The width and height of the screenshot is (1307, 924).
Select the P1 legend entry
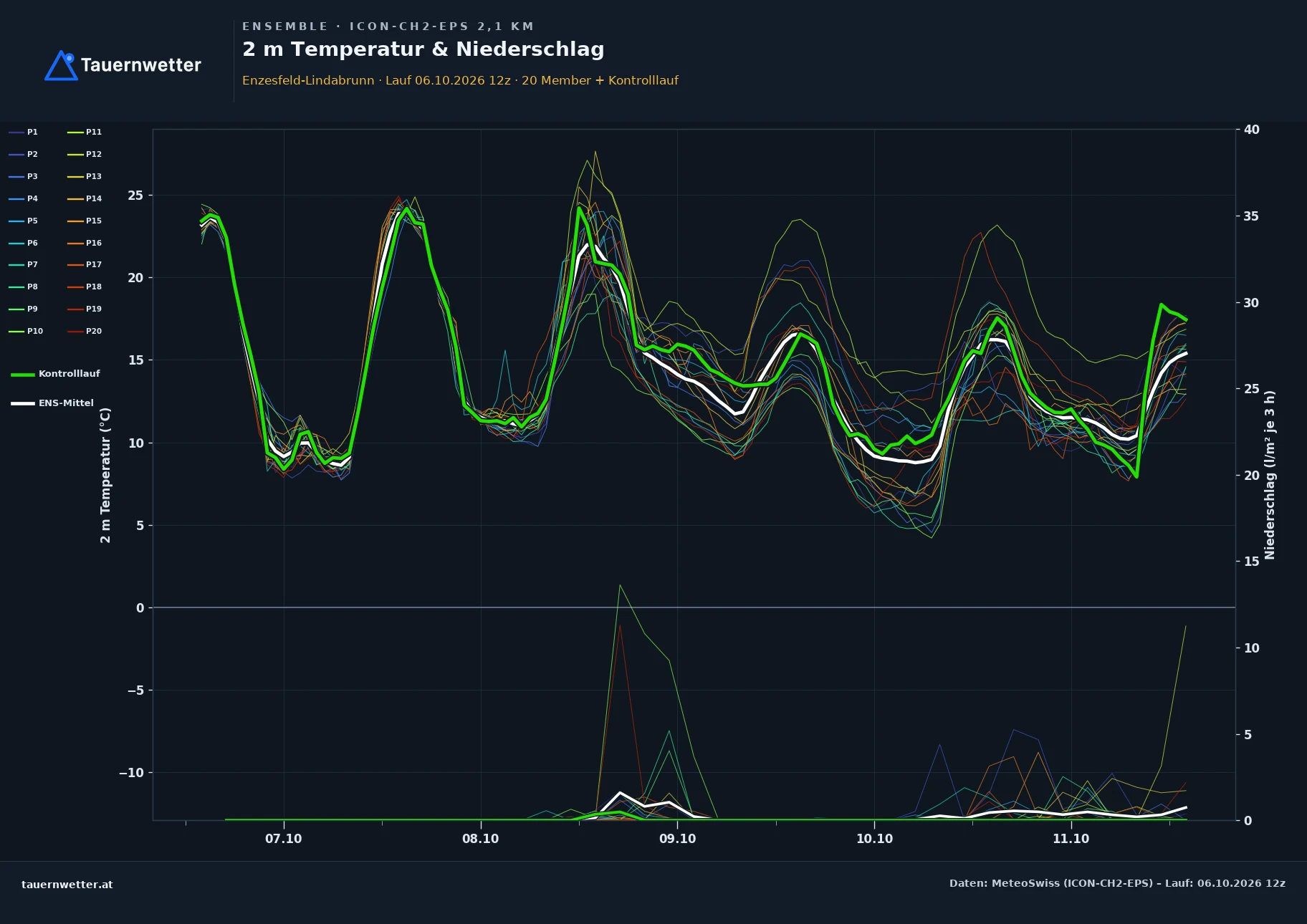pyautogui.click(x=24, y=132)
